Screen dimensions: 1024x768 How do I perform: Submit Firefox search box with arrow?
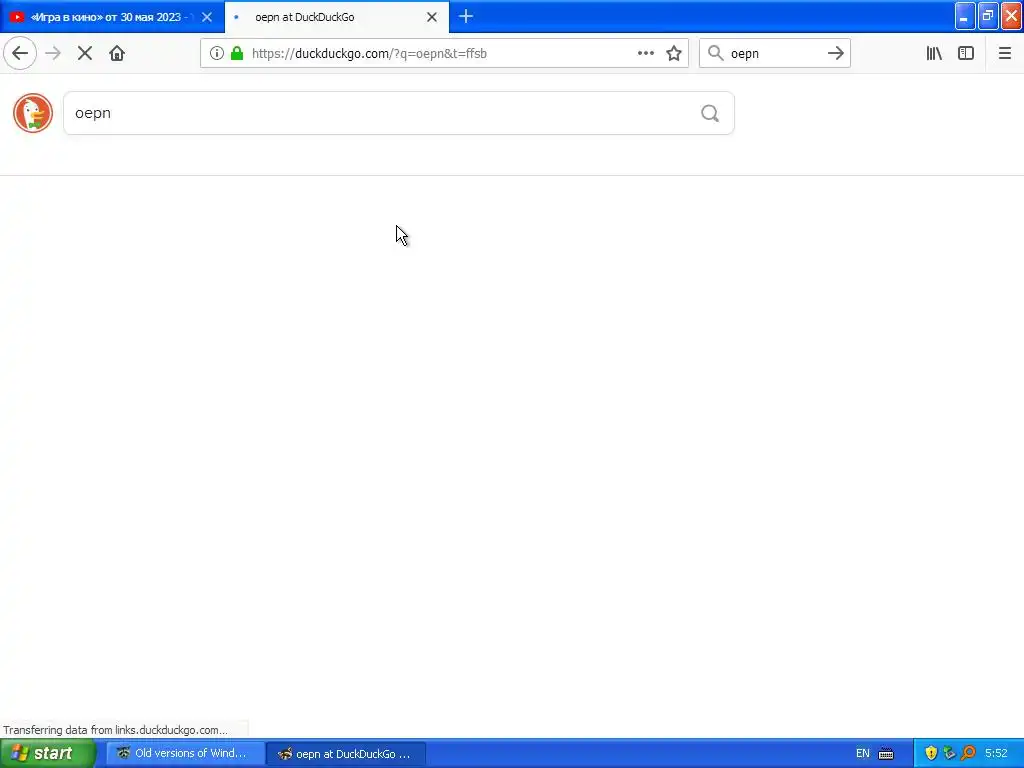click(x=836, y=54)
